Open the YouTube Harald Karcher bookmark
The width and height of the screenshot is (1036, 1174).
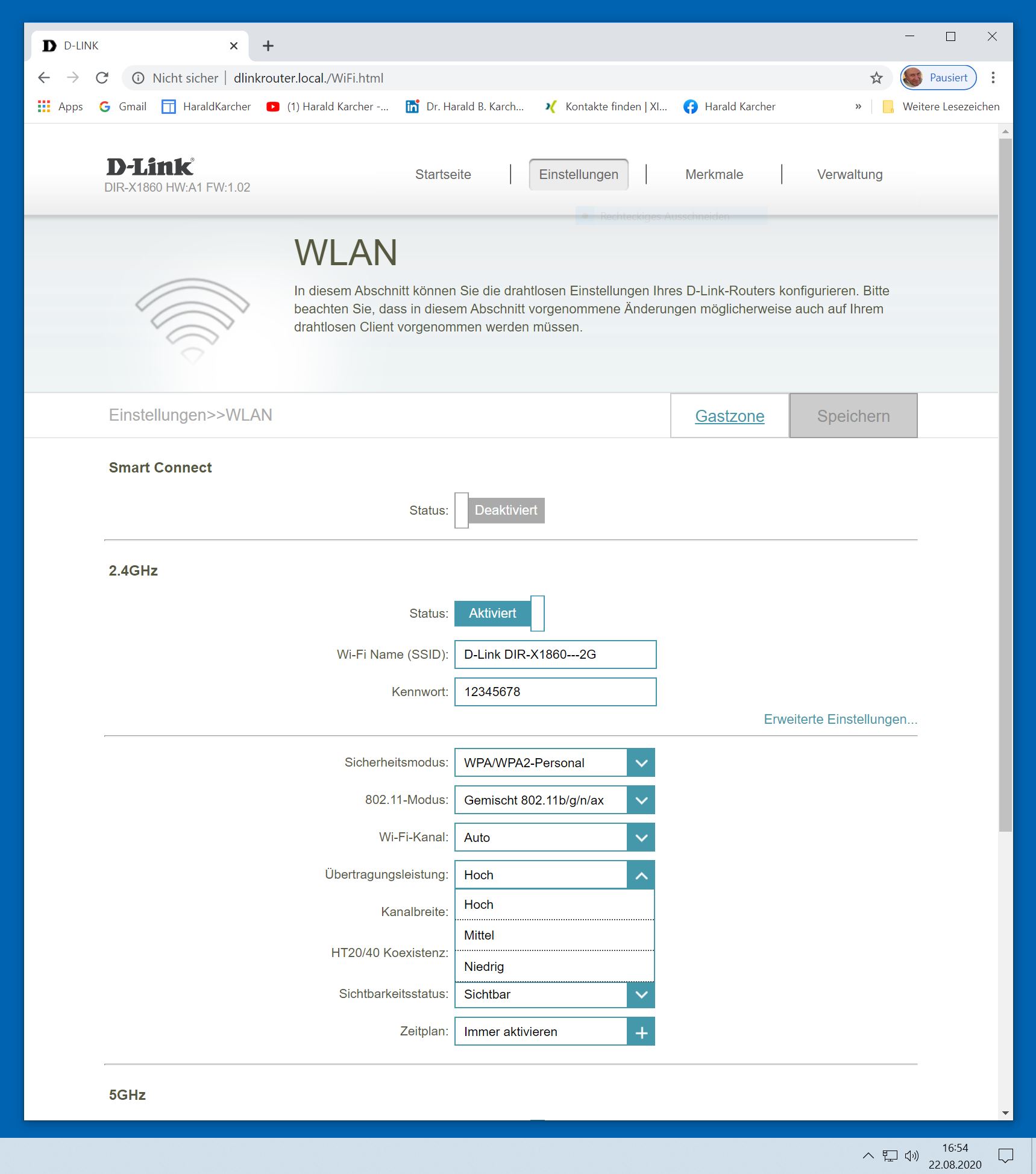(x=328, y=107)
